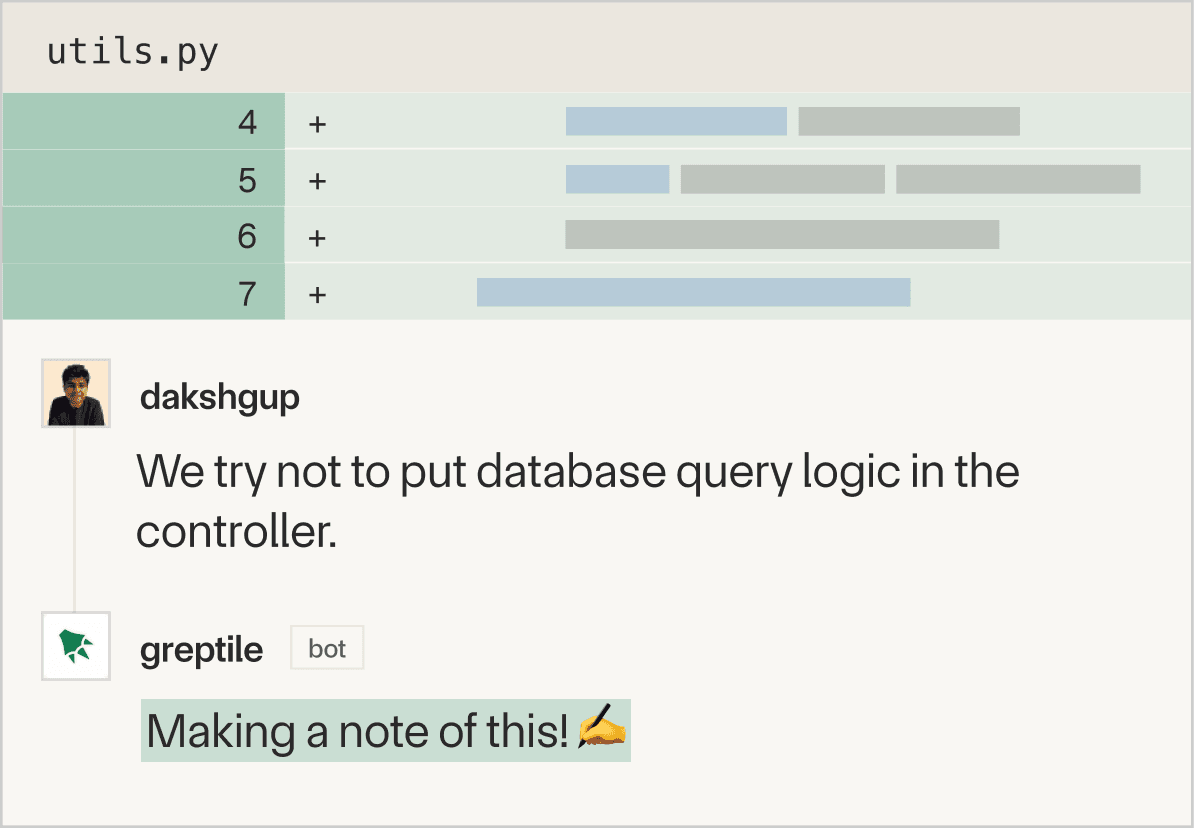Click the first blue code block on line 4
Screen dimensions: 1194x828
pos(676,121)
